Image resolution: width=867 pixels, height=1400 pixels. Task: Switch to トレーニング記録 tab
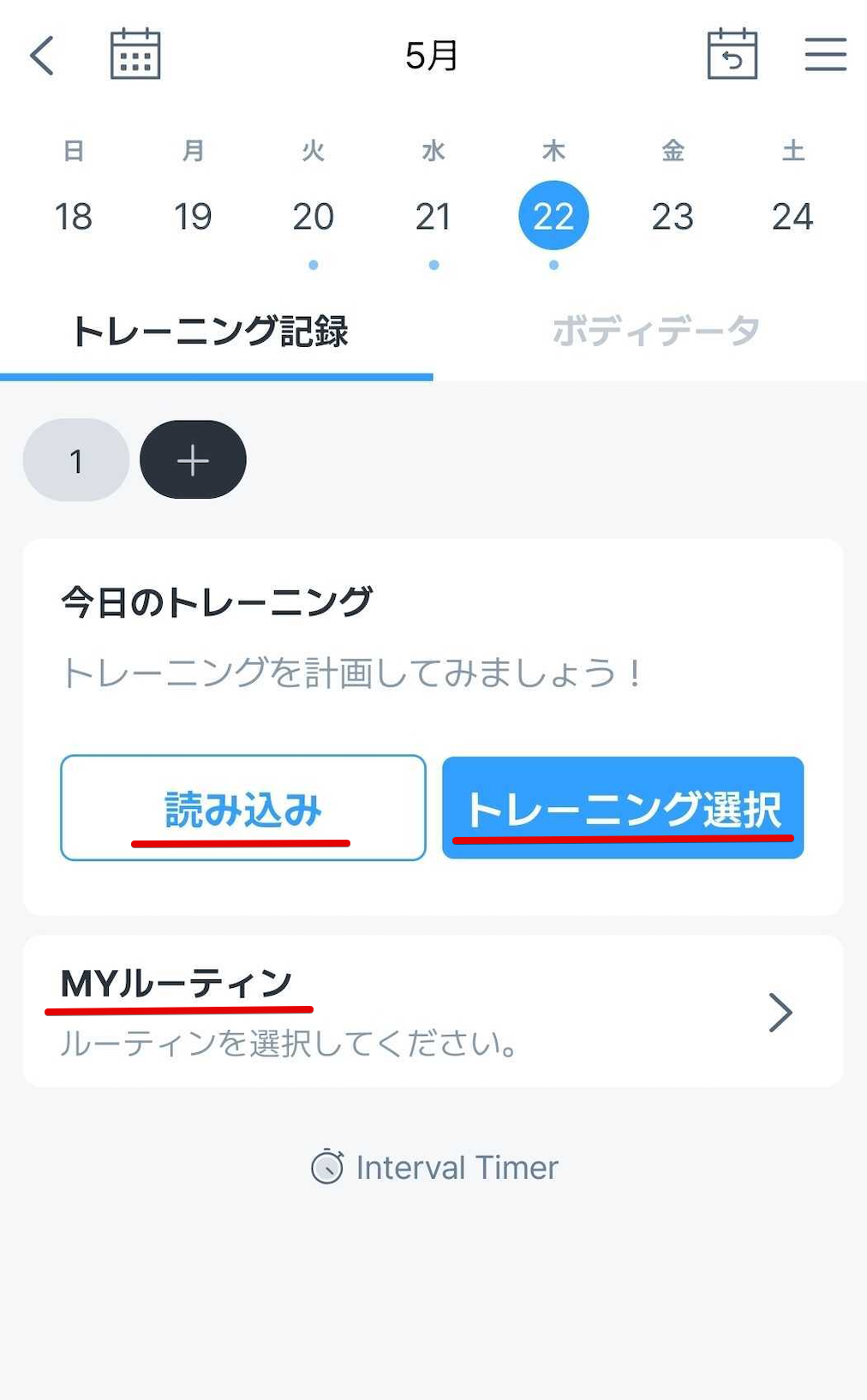pos(211,332)
